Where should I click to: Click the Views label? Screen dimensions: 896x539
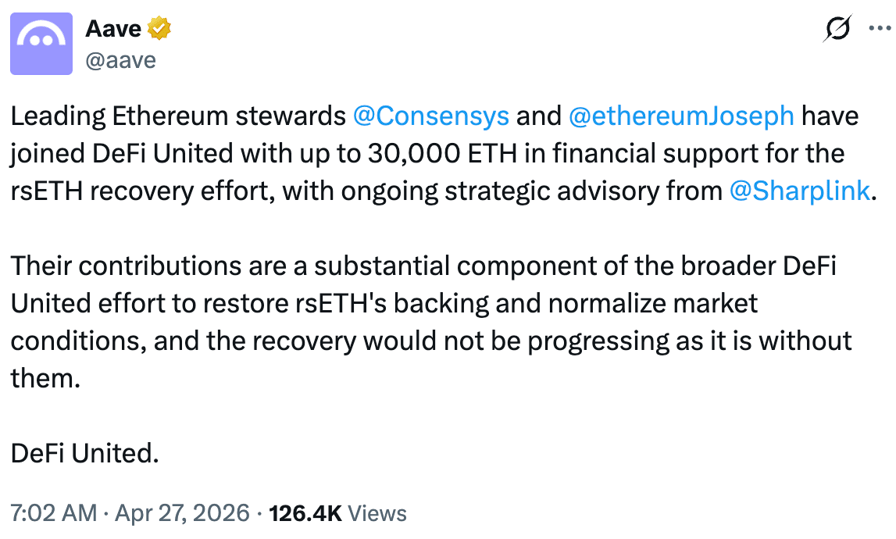378,513
